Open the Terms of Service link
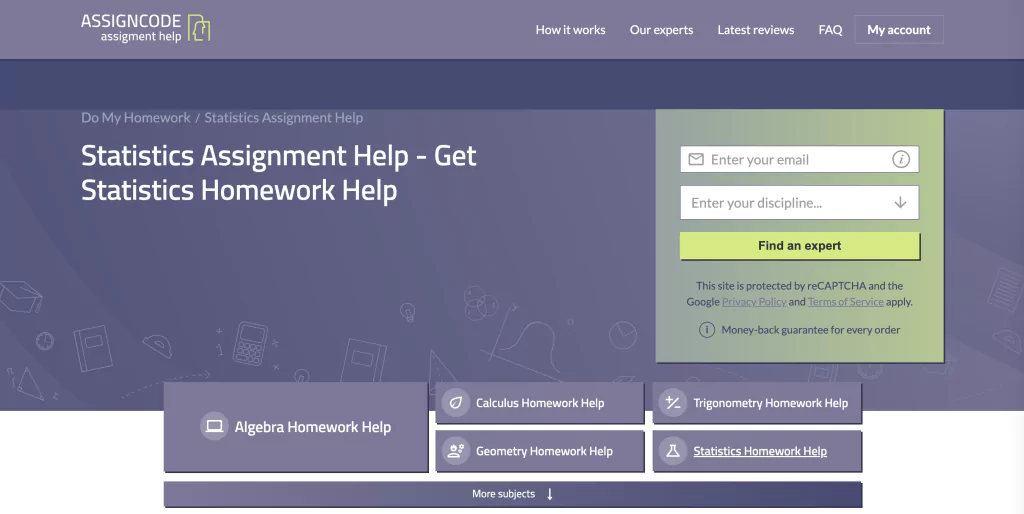The image size is (1024, 514). tap(846, 302)
